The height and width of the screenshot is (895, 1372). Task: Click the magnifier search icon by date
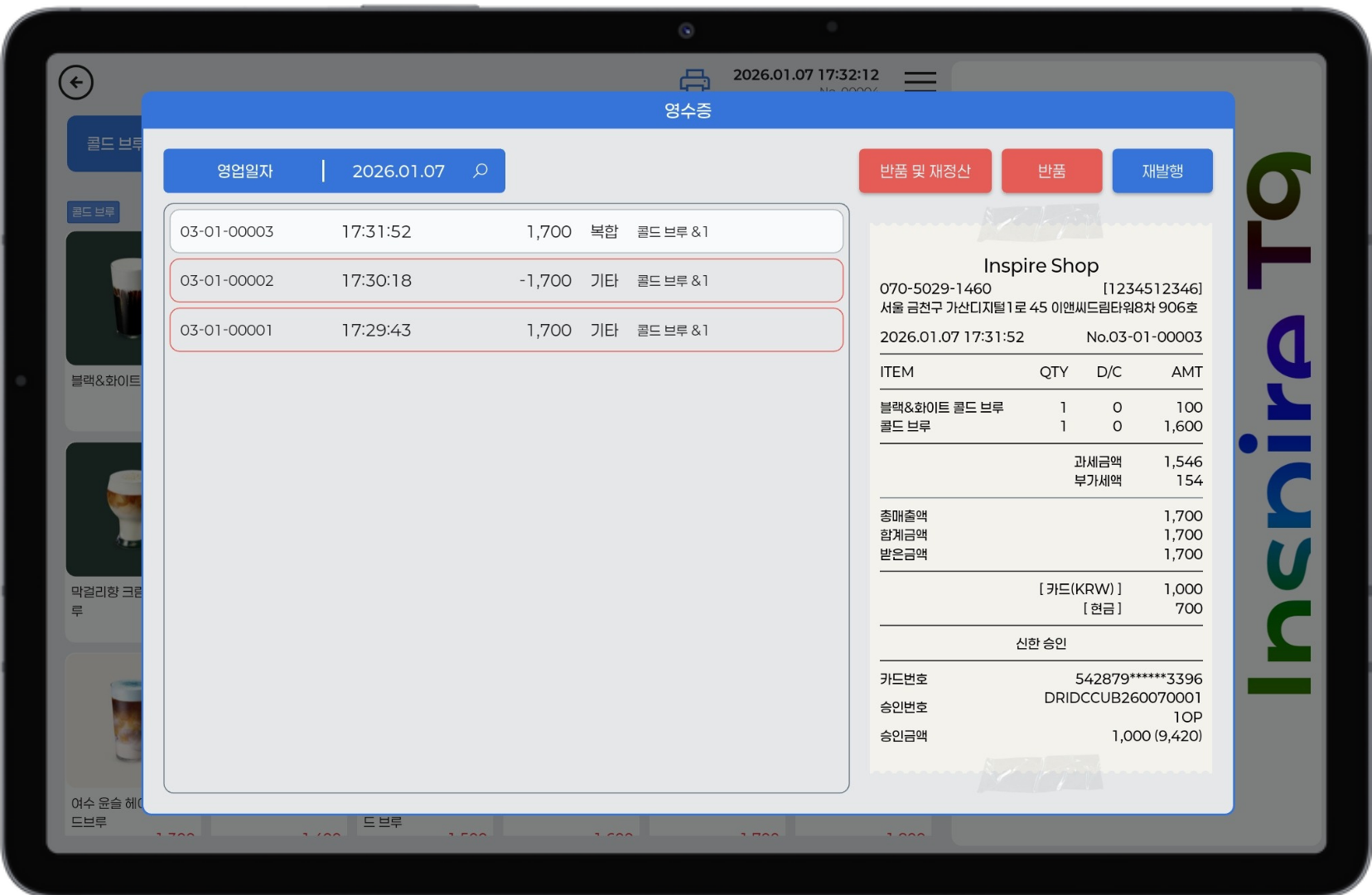(481, 171)
